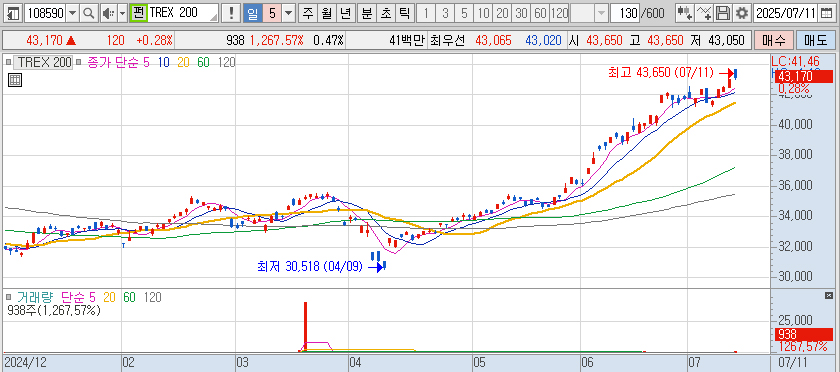Click the blue best bid price 43,020
840x372 pixels.
(543, 40)
